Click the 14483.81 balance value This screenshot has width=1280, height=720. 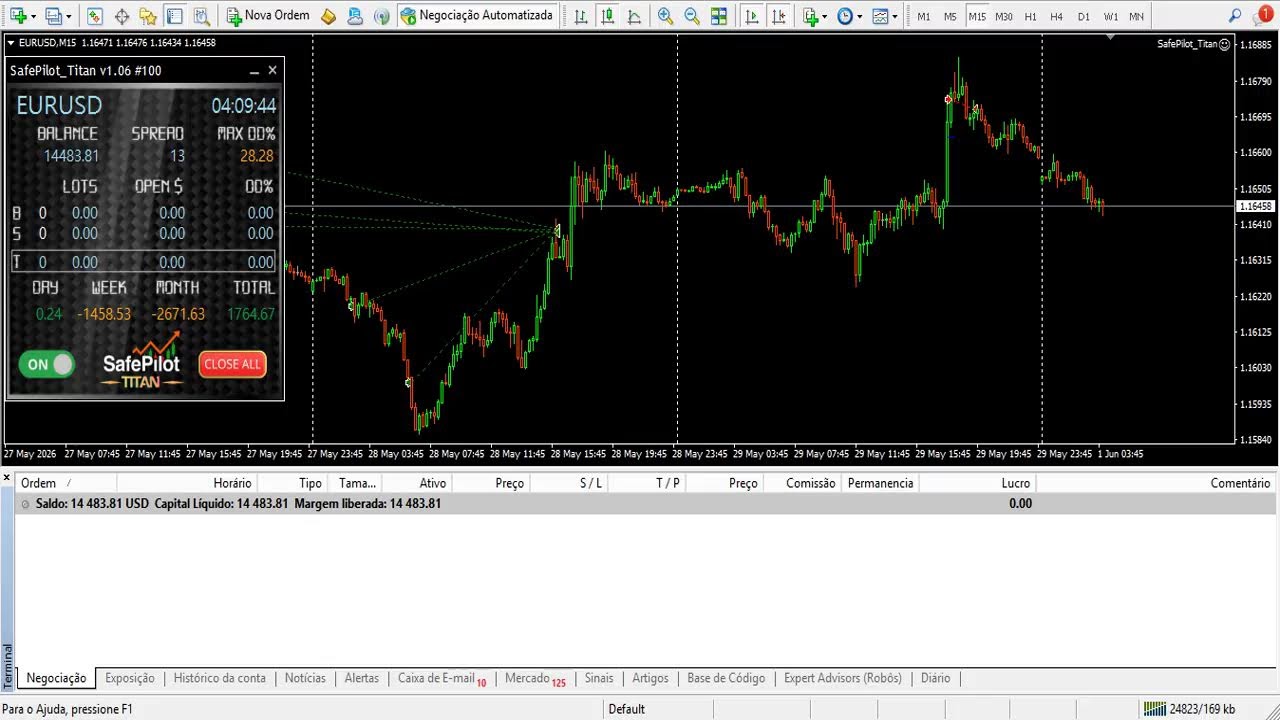(x=71, y=156)
